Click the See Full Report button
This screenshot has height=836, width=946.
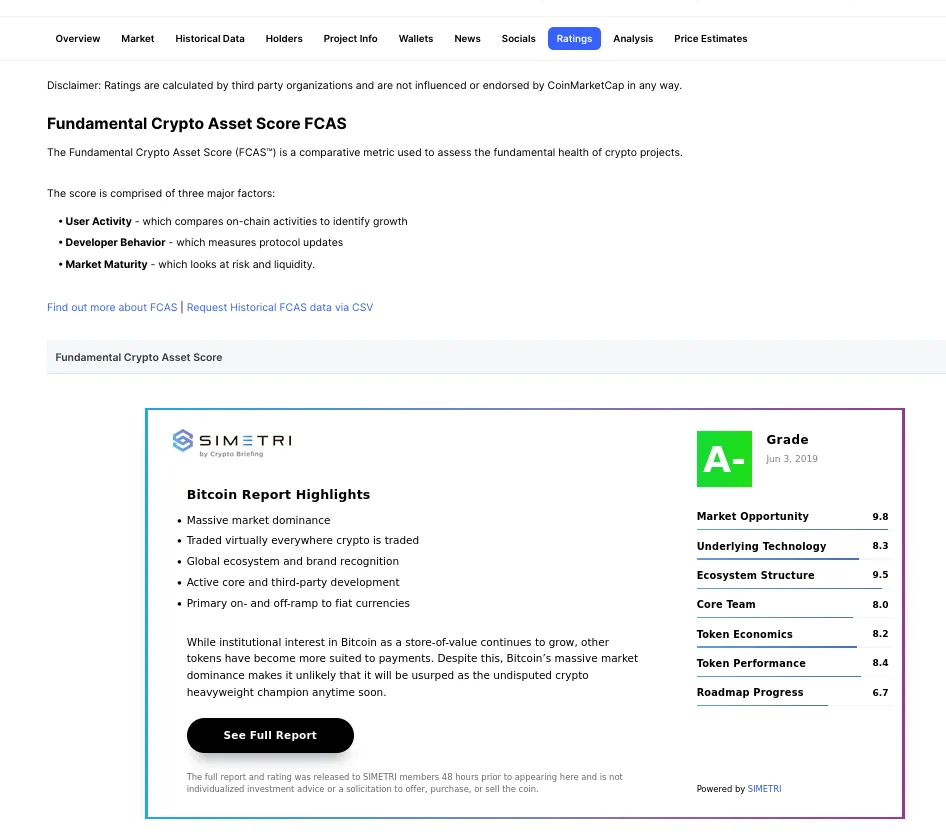(270, 735)
